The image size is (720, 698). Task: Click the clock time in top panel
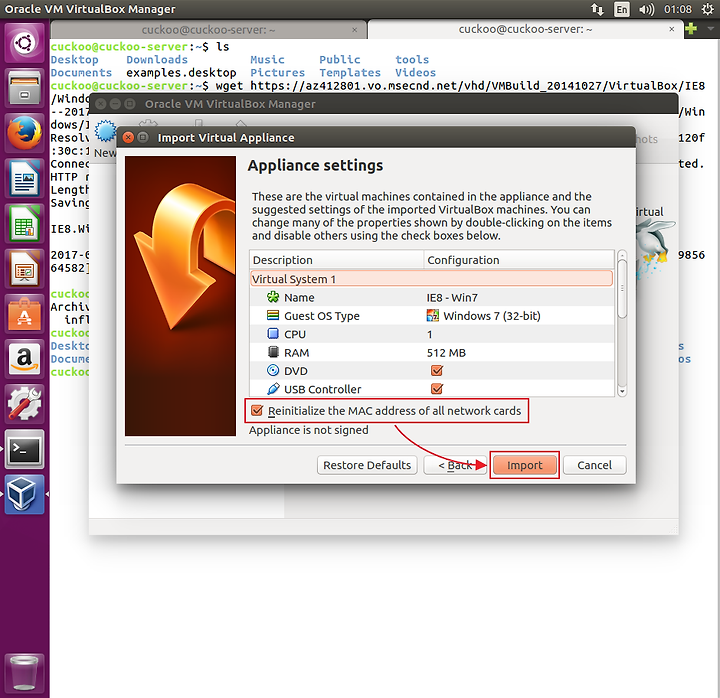coord(677,9)
